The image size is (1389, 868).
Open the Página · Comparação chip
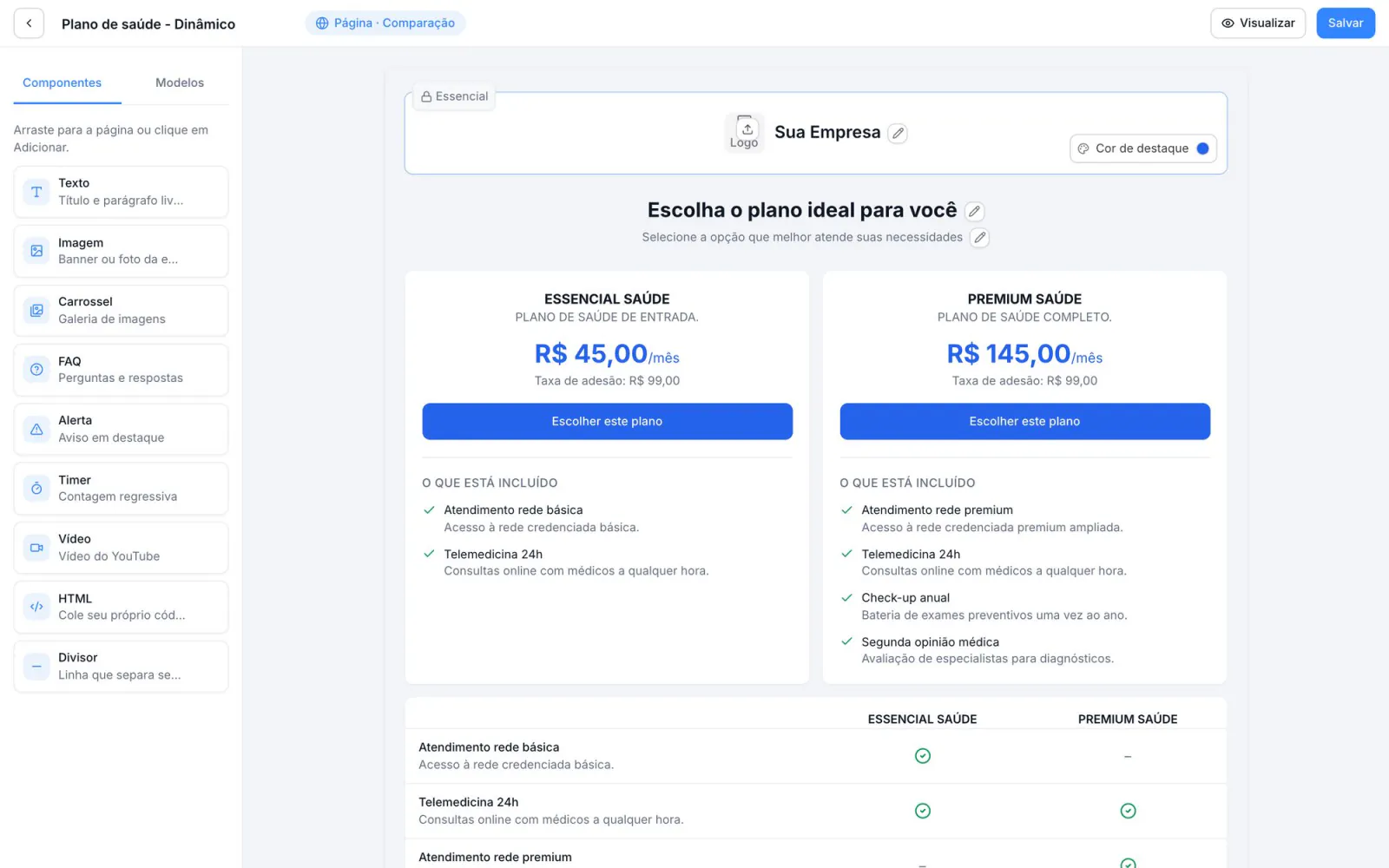385,23
